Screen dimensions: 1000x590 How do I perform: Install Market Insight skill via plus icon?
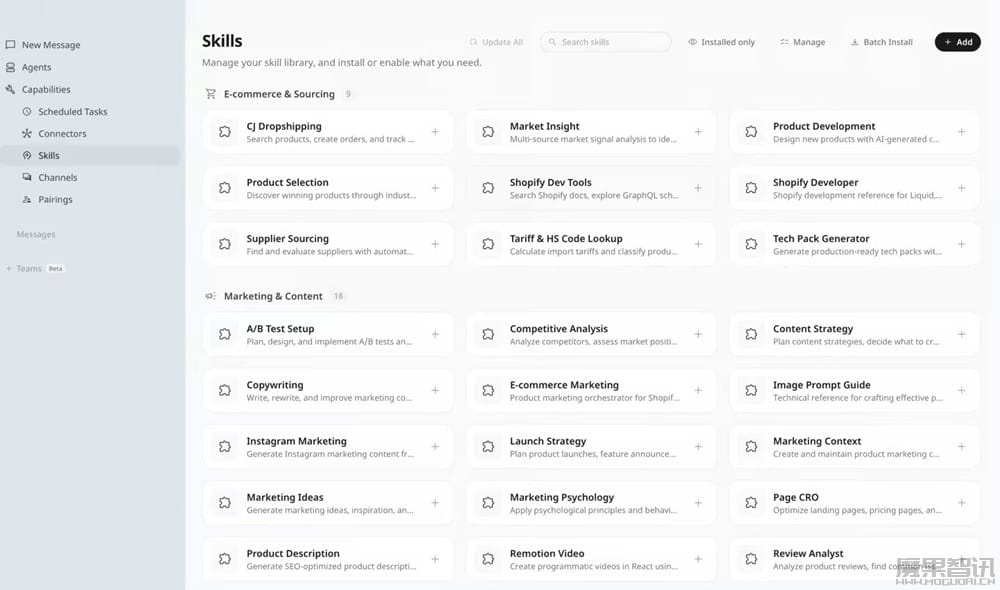[x=698, y=132]
